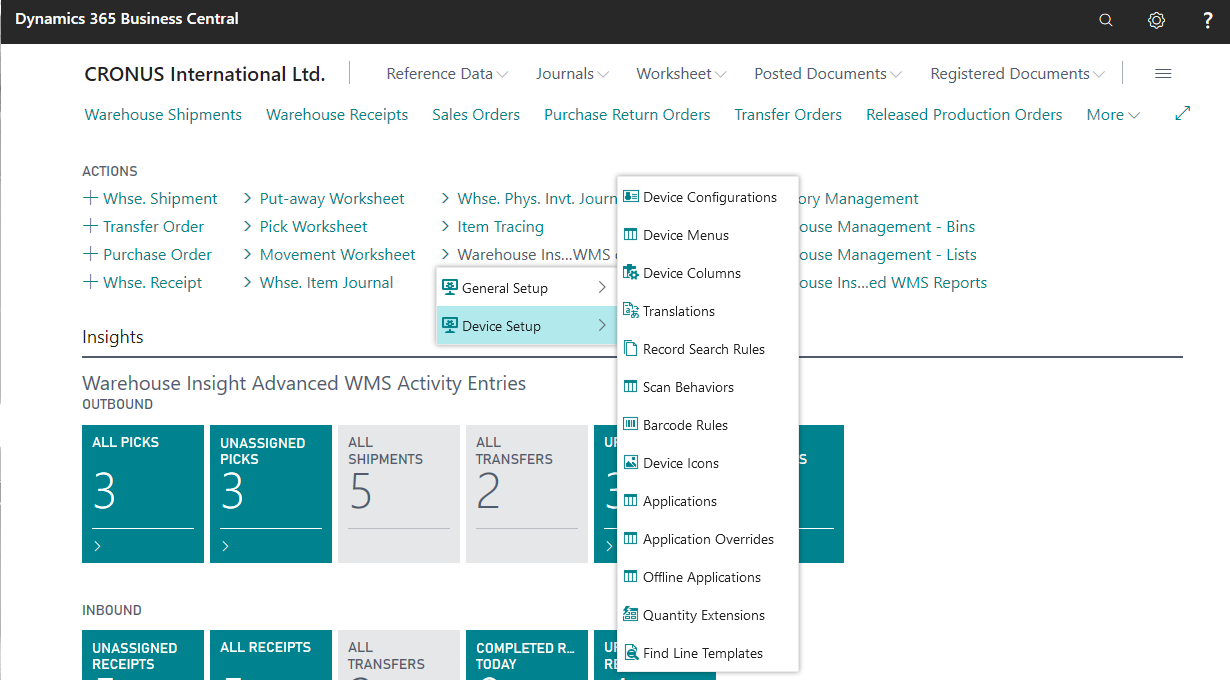Select Application Overrides menu entry
Screen dimensions: 1230x680
point(708,539)
